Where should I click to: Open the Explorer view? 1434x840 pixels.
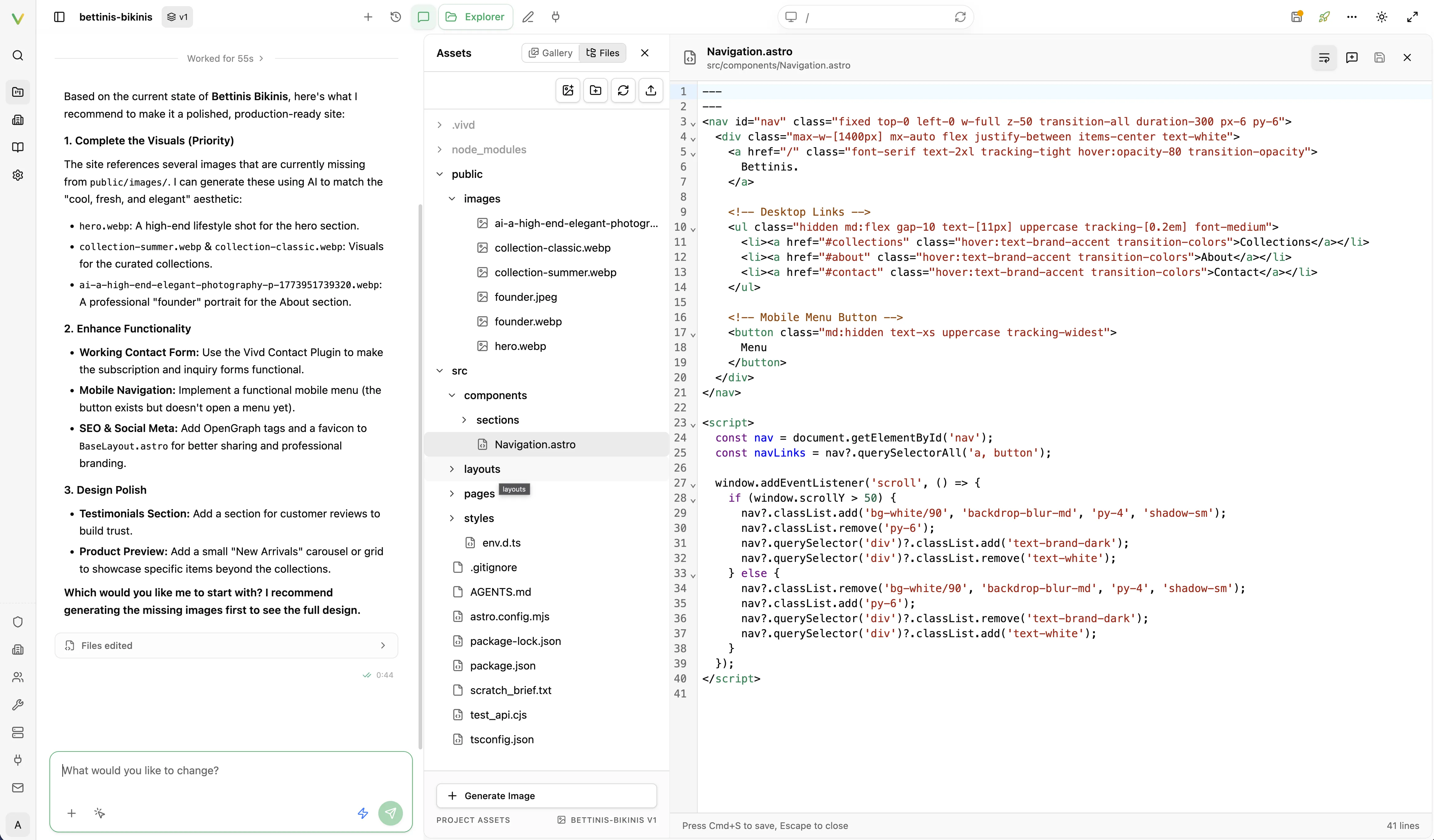point(475,17)
